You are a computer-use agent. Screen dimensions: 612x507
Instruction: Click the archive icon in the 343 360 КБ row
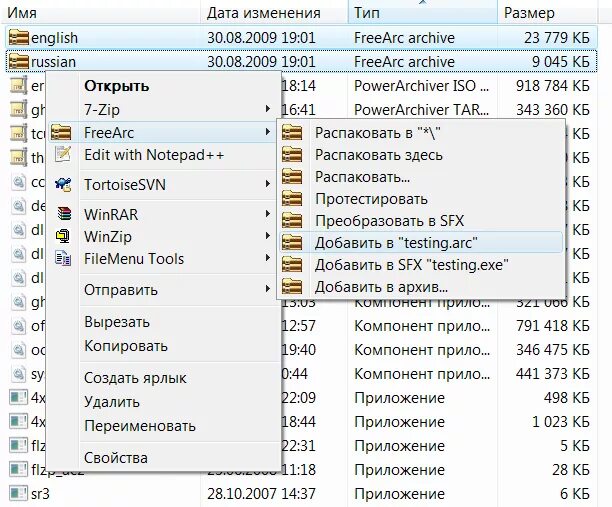18,110
